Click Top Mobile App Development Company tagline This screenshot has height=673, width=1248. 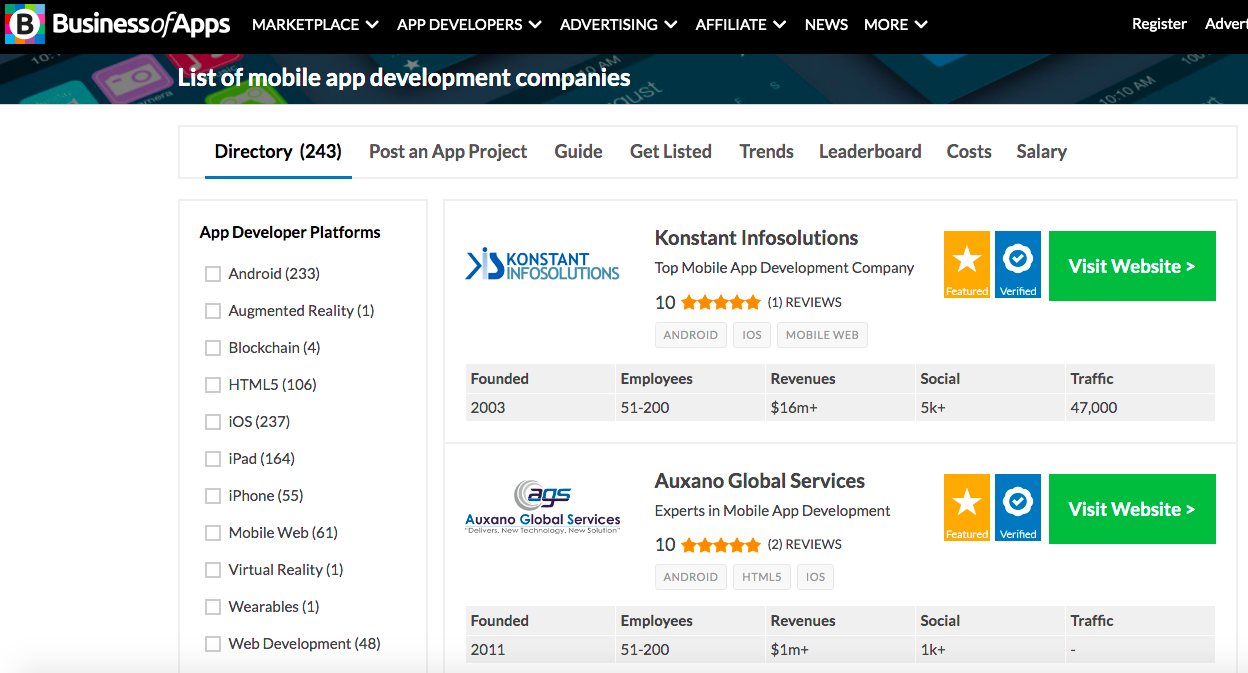click(x=784, y=268)
